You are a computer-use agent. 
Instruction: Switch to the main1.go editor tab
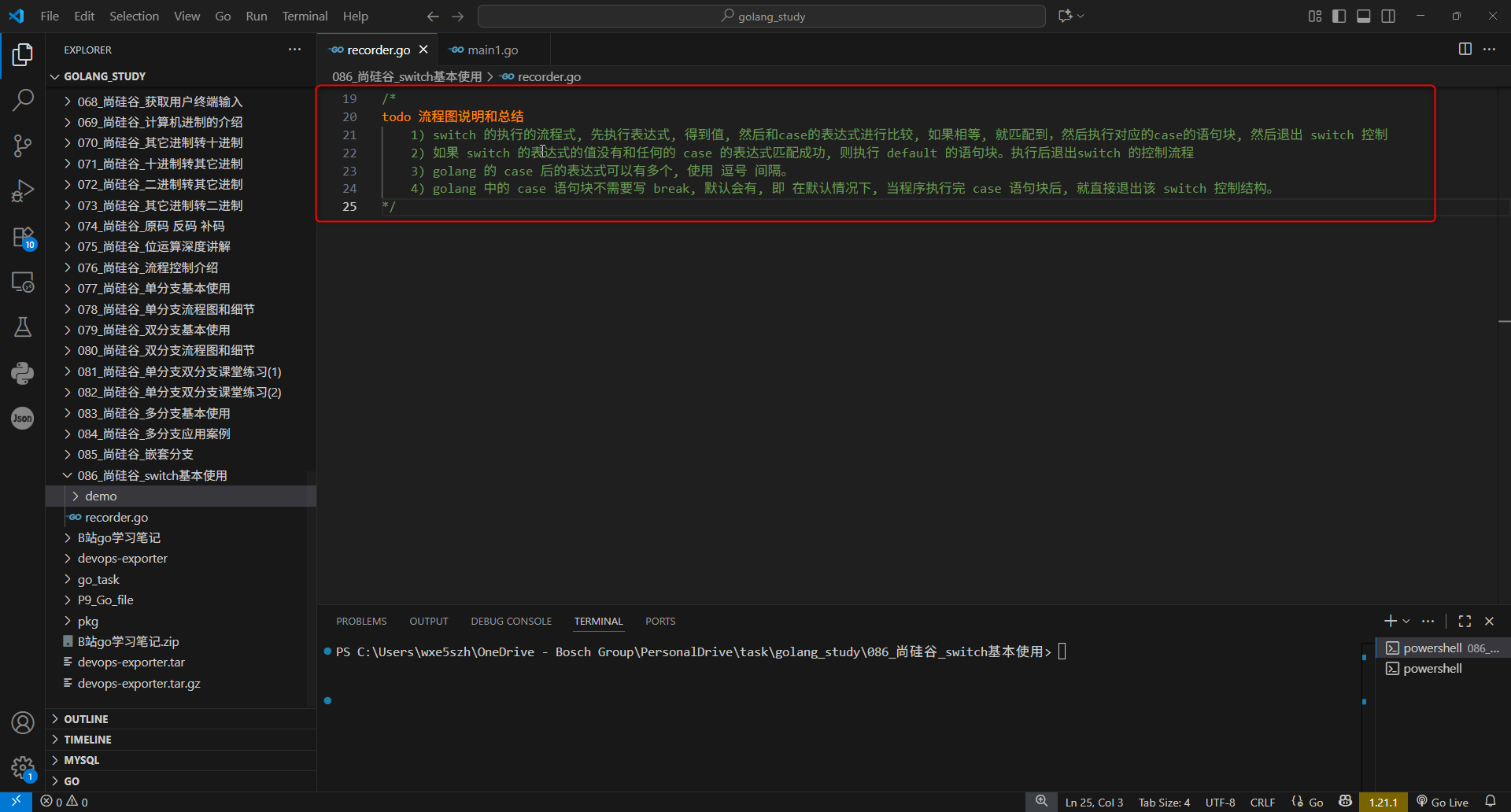tap(493, 50)
